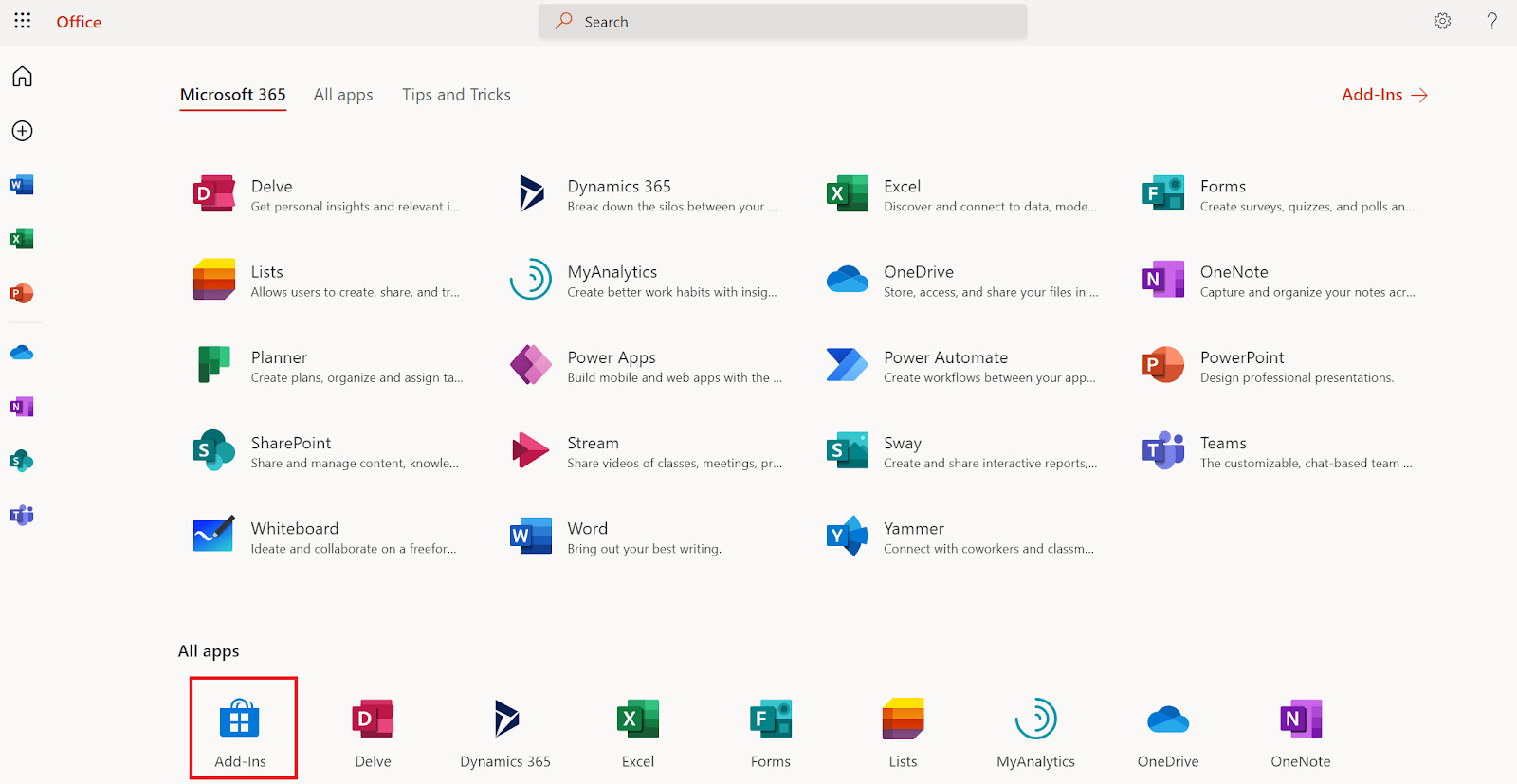The height and width of the screenshot is (784, 1517).
Task: Go to Home in the sidebar
Action: click(x=22, y=77)
